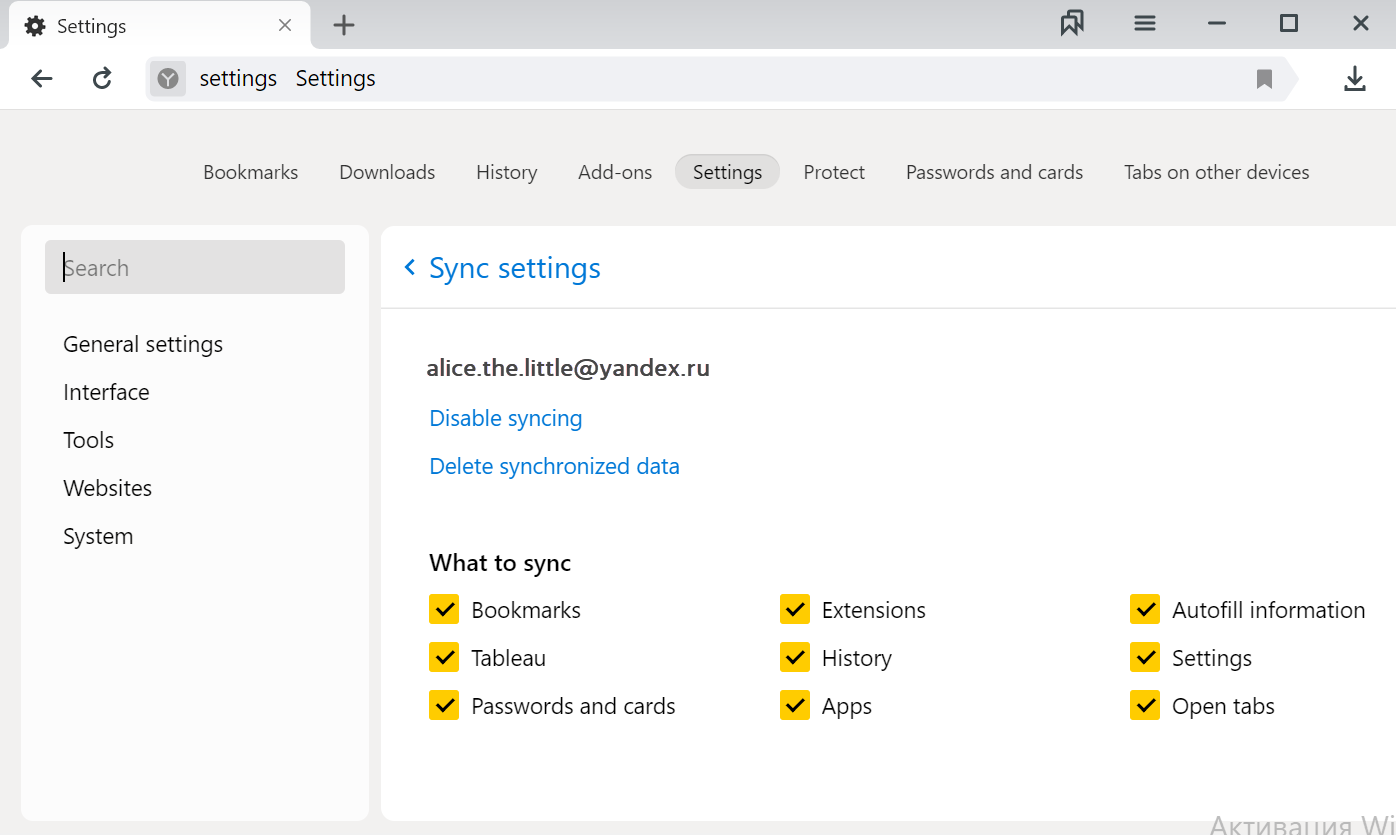Switch to the Bookmarks tab
The width and height of the screenshot is (1396, 835).
pos(251,172)
